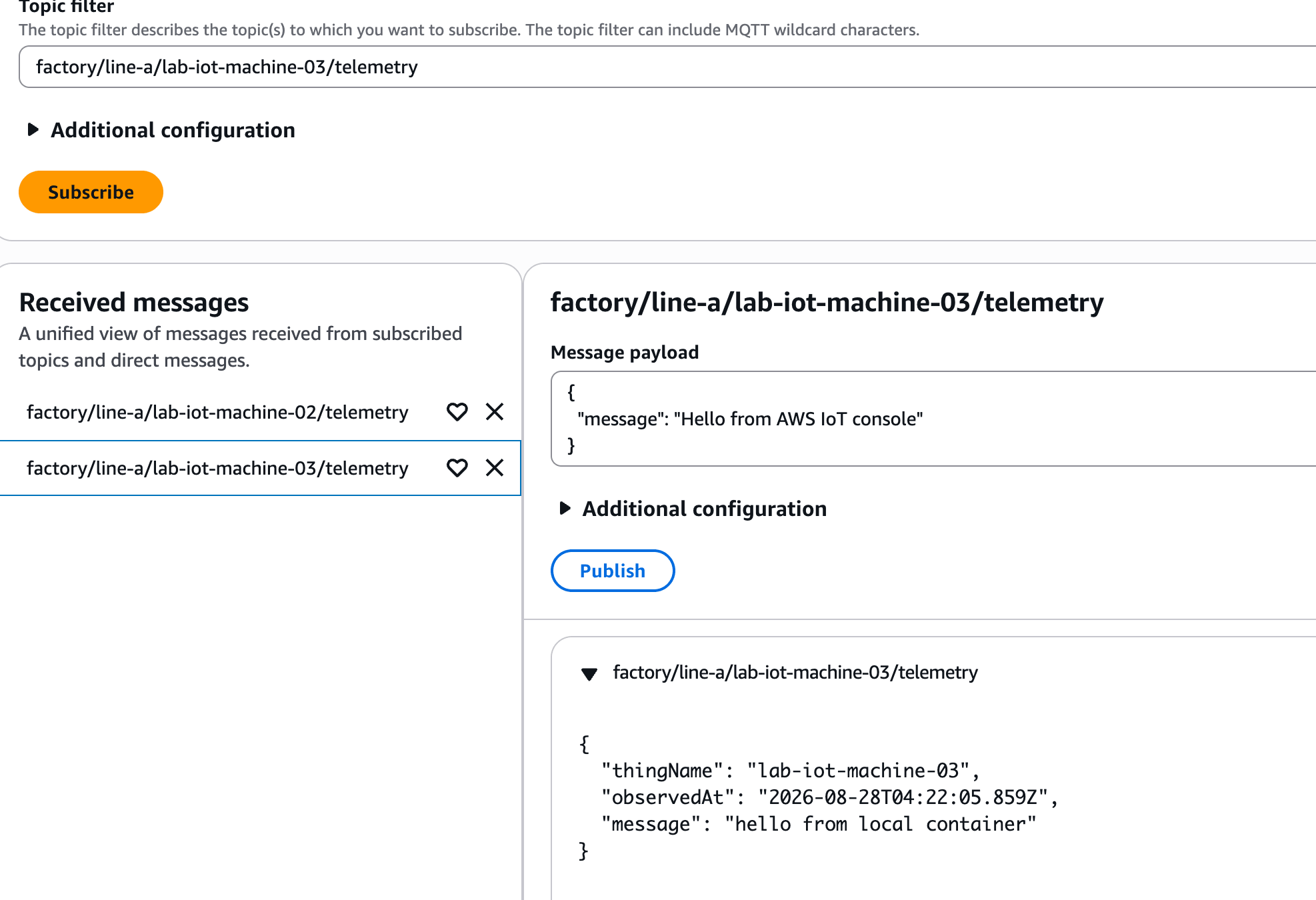
Task: Select the lab-iot-machine-03 telemetry topic row
Action: pyautogui.click(x=260, y=468)
